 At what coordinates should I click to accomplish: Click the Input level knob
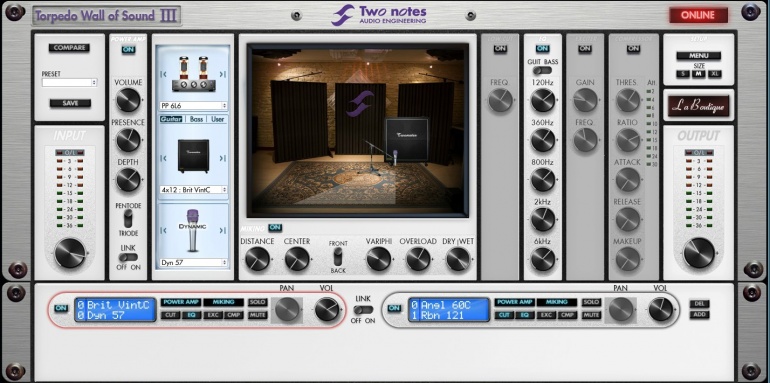pos(69,253)
